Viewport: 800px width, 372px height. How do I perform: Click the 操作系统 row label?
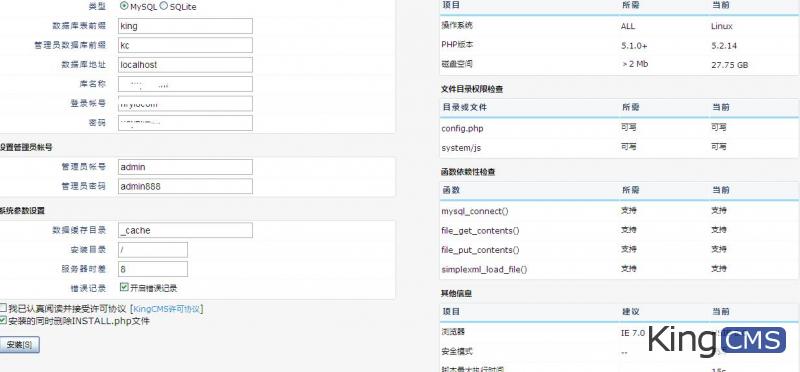coord(457,26)
